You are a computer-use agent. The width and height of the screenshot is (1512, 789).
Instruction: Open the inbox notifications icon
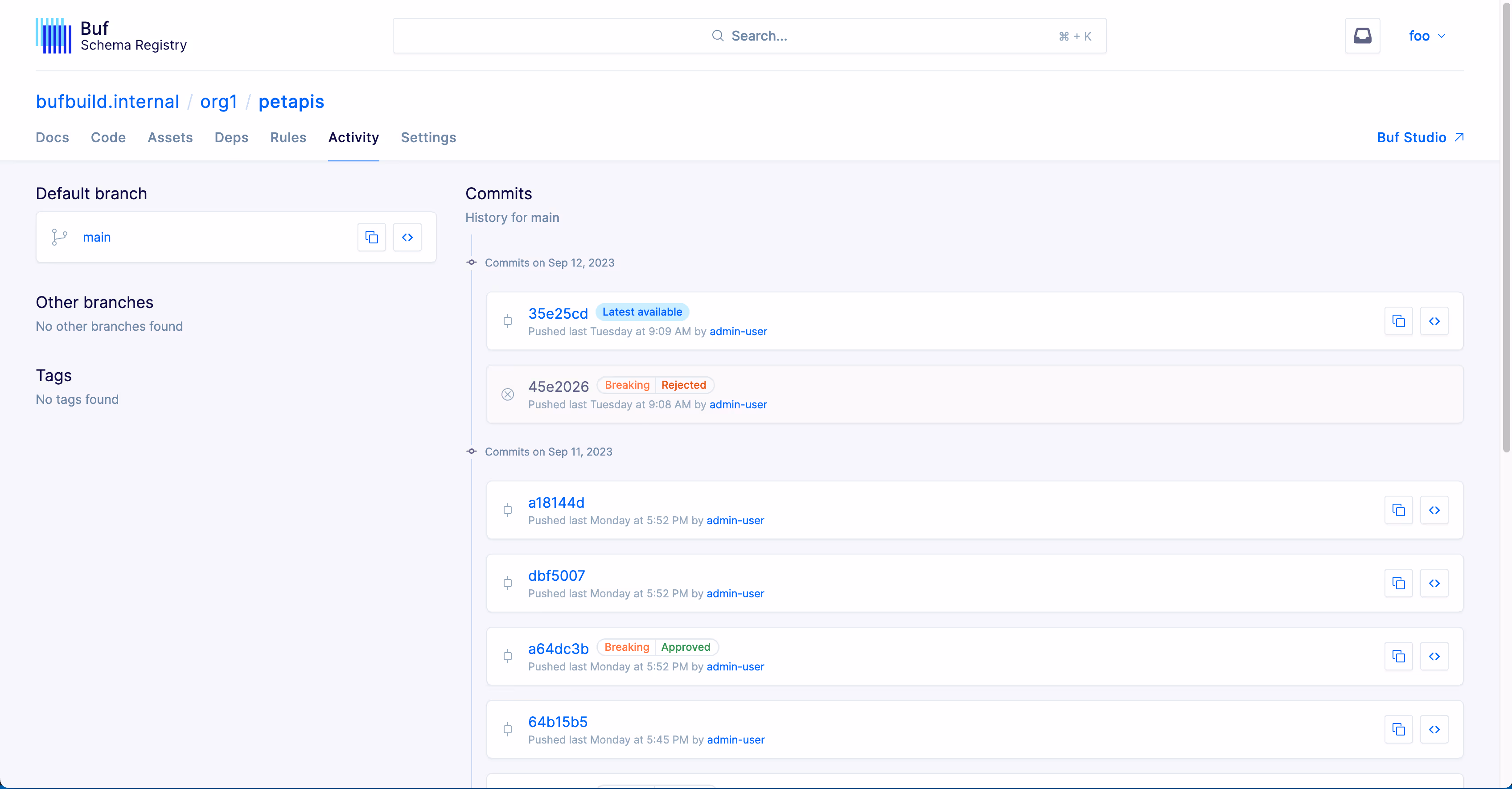pyautogui.click(x=1362, y=36)
